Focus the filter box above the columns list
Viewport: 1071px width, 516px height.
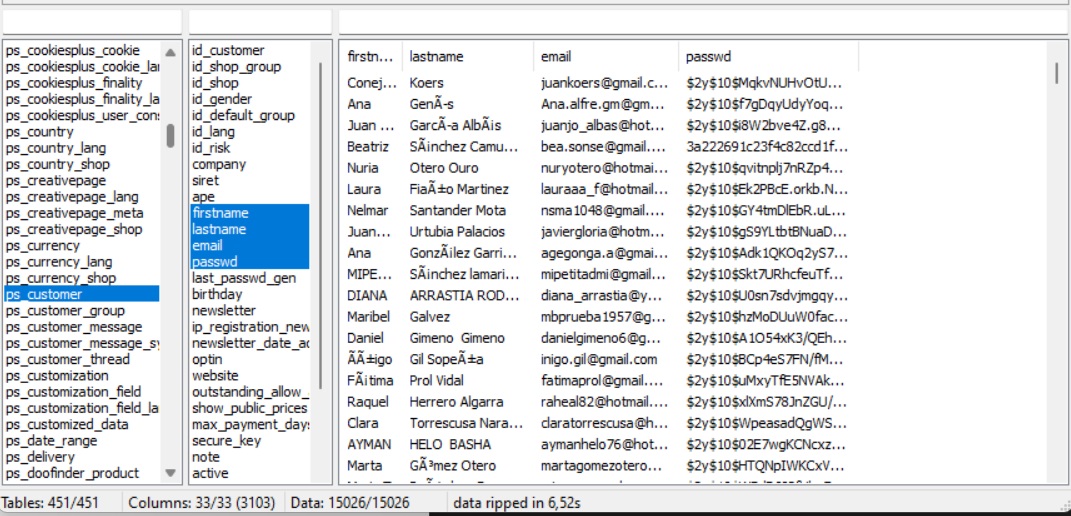(x=260, y=21)
